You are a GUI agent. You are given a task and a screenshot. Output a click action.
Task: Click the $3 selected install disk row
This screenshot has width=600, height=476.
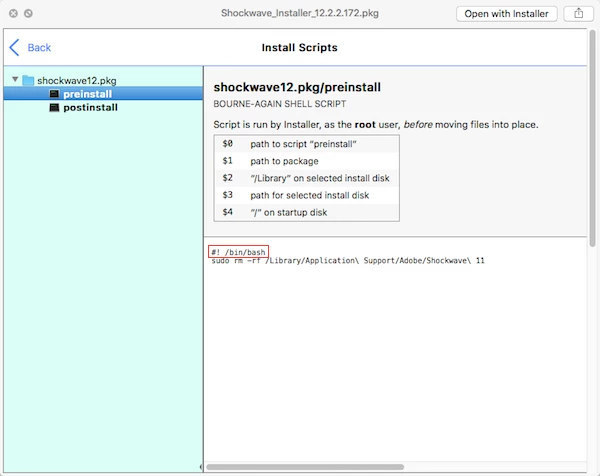pyautogui.click(x=307, y=195)
